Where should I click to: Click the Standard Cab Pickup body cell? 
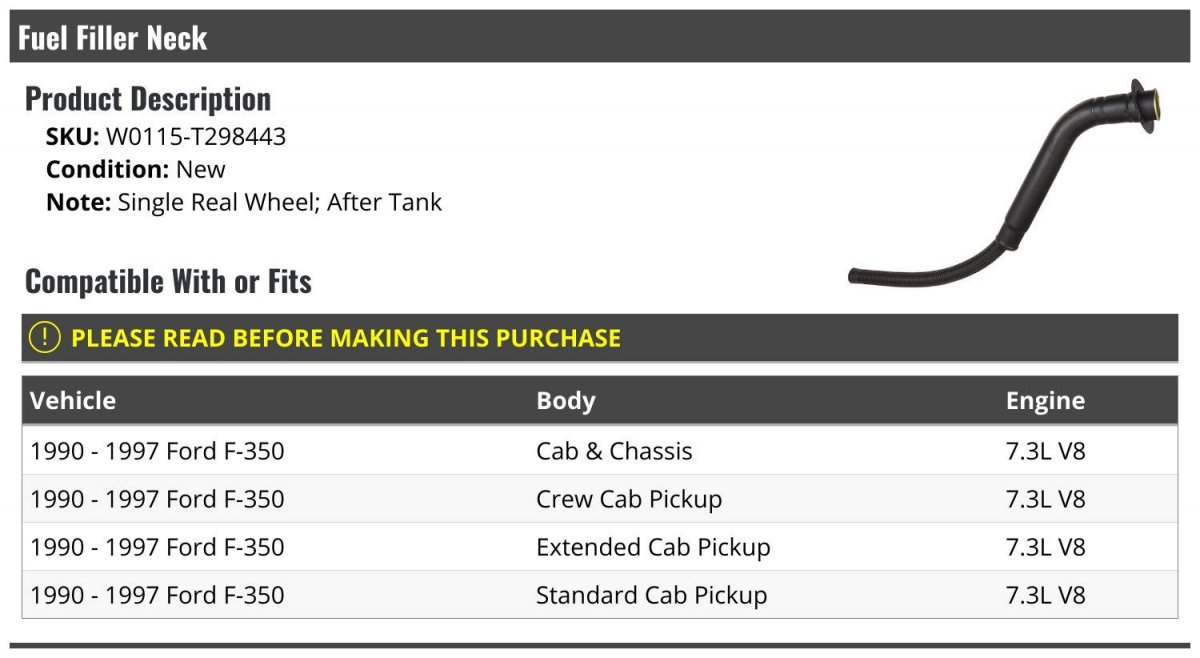coord(652,595)
